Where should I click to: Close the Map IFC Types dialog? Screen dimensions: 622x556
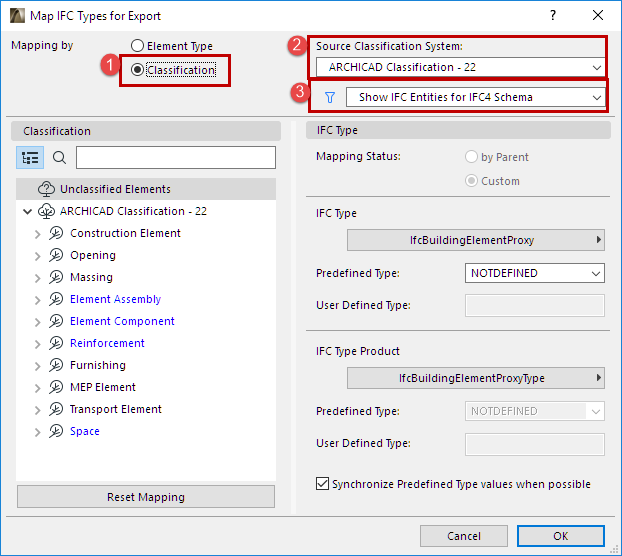tap(598, 15)
